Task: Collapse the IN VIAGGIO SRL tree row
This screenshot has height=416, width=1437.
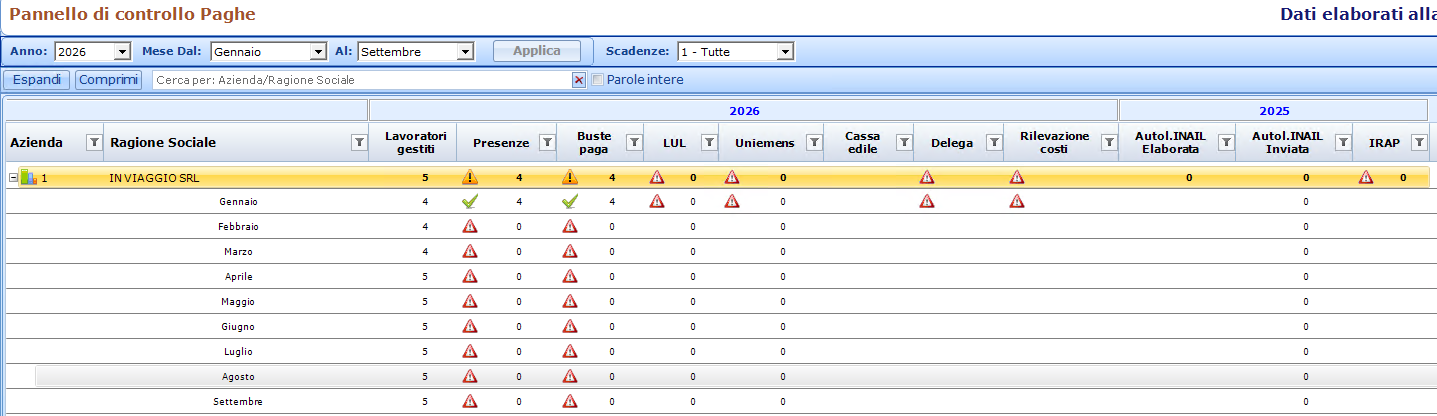Action: 13,178
